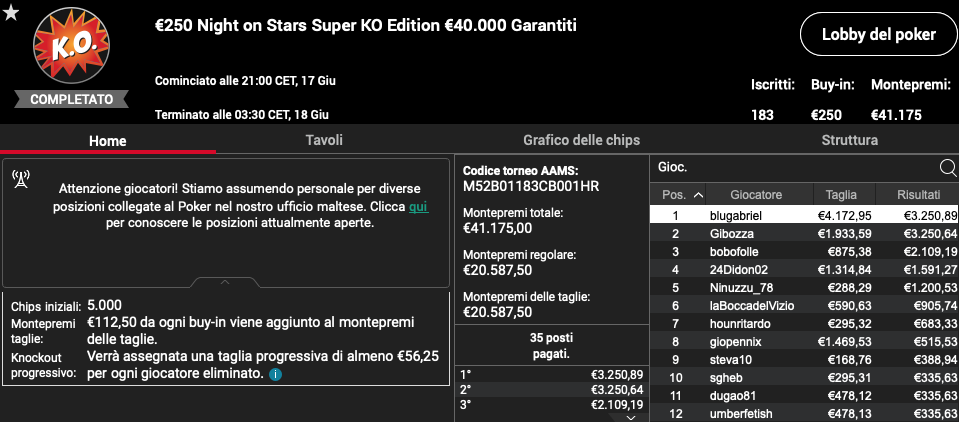Collapse the announcement panel with the chevron

pos(225,283)
